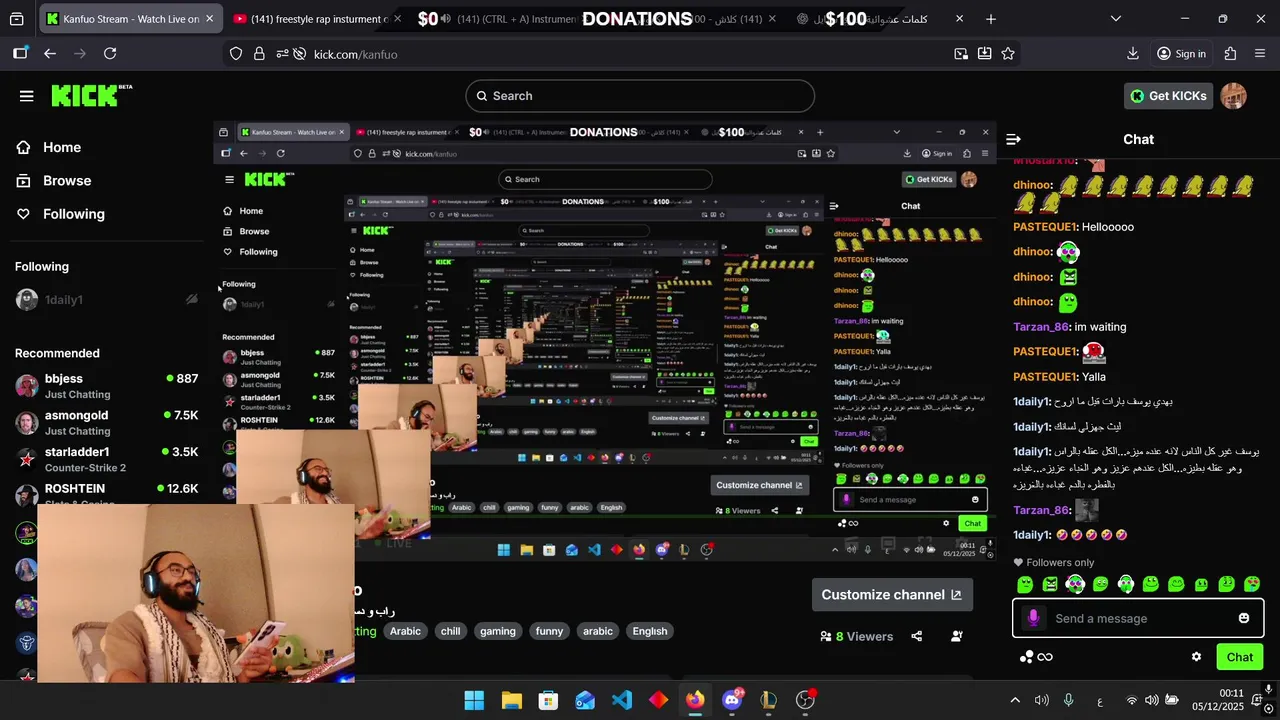
Task: Open the extensions menu
Action: 1230,54
